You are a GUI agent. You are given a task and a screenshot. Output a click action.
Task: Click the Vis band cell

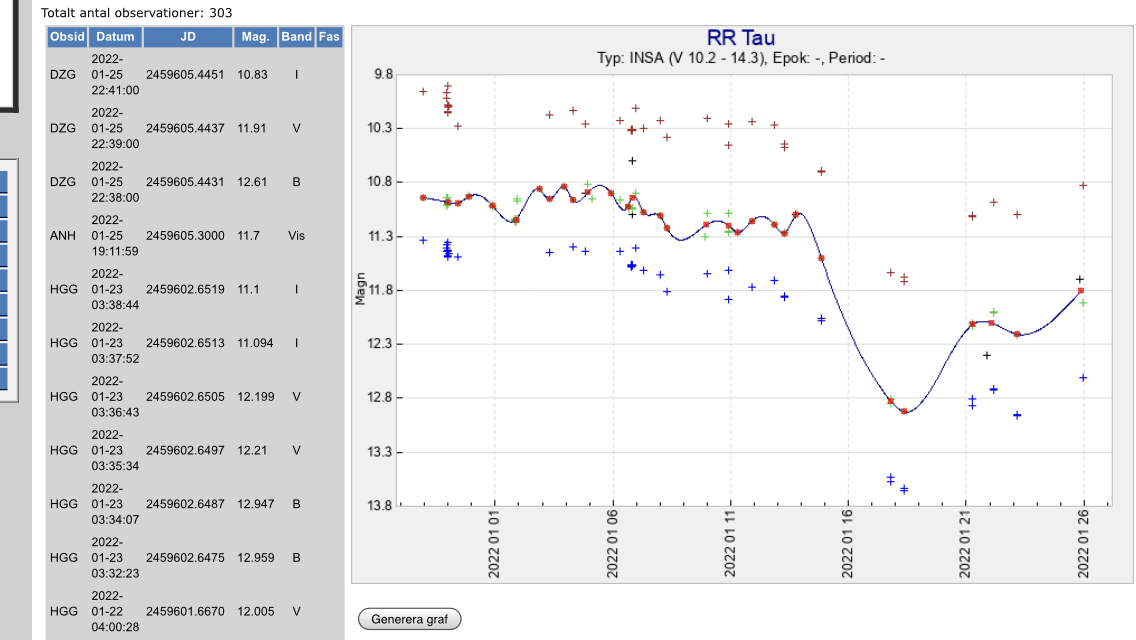[x=296, y=235]
